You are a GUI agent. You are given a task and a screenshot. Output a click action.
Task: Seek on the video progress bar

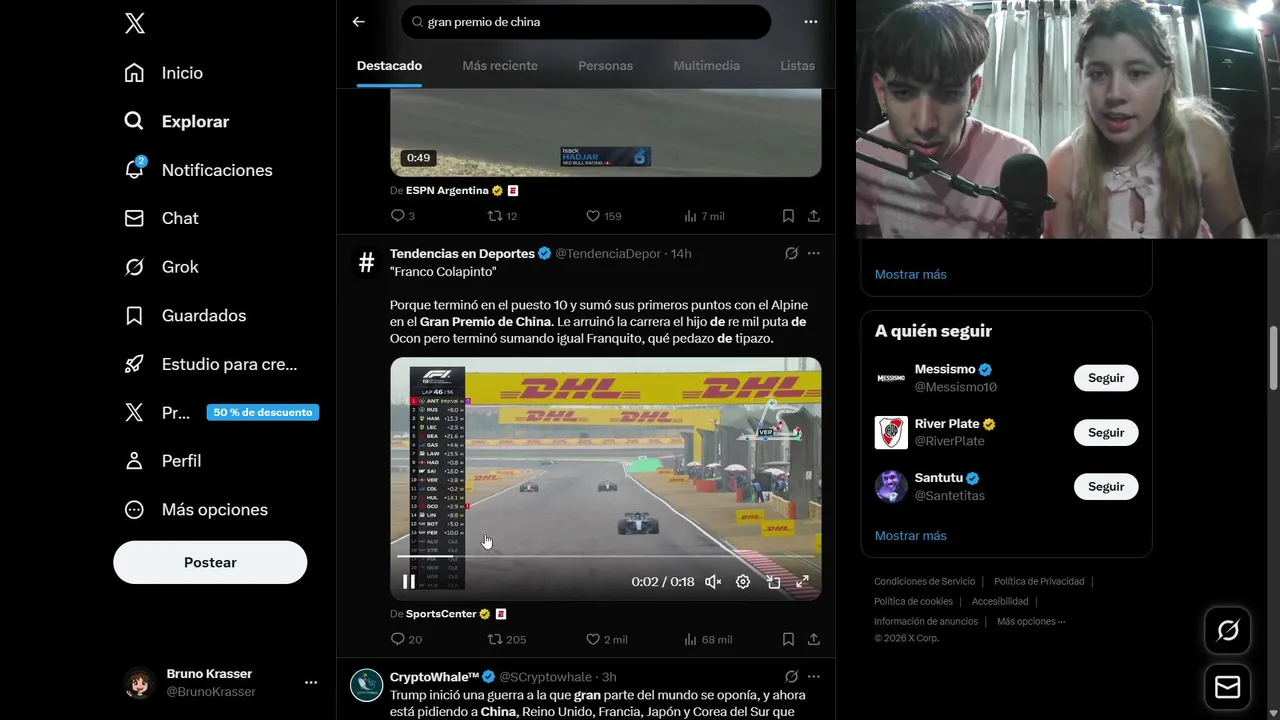[606, 556]
